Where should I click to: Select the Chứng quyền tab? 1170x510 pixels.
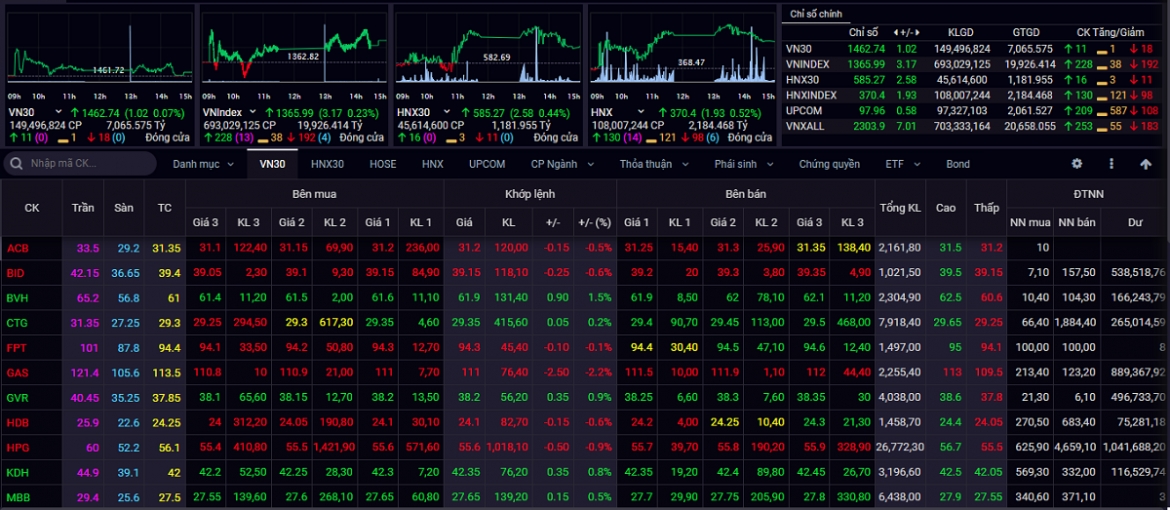(829, 164)
